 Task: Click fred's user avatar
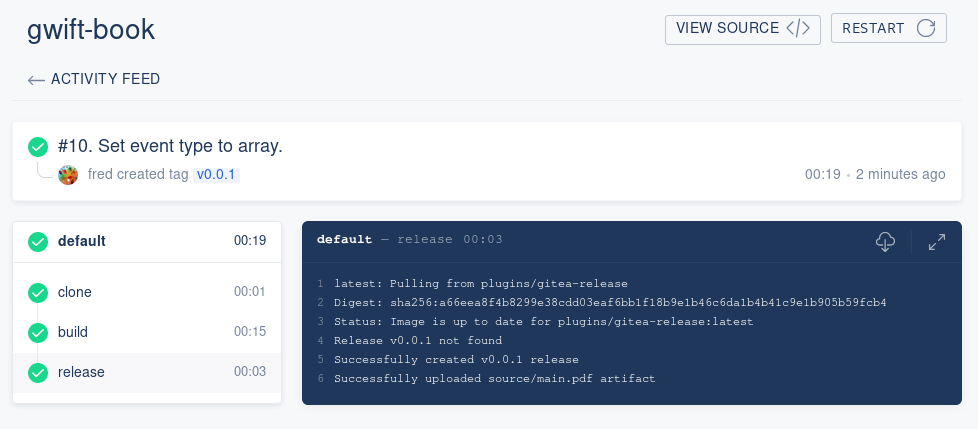tap(68, 175)
